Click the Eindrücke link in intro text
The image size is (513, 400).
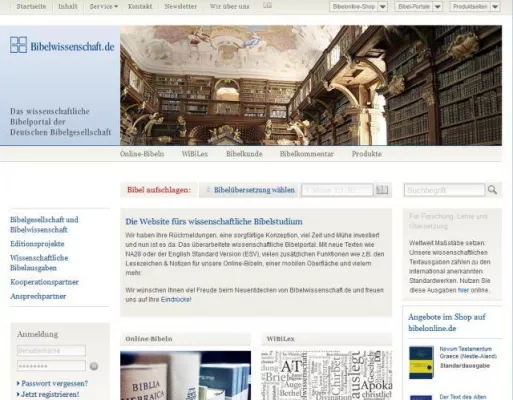coord(176,299)
